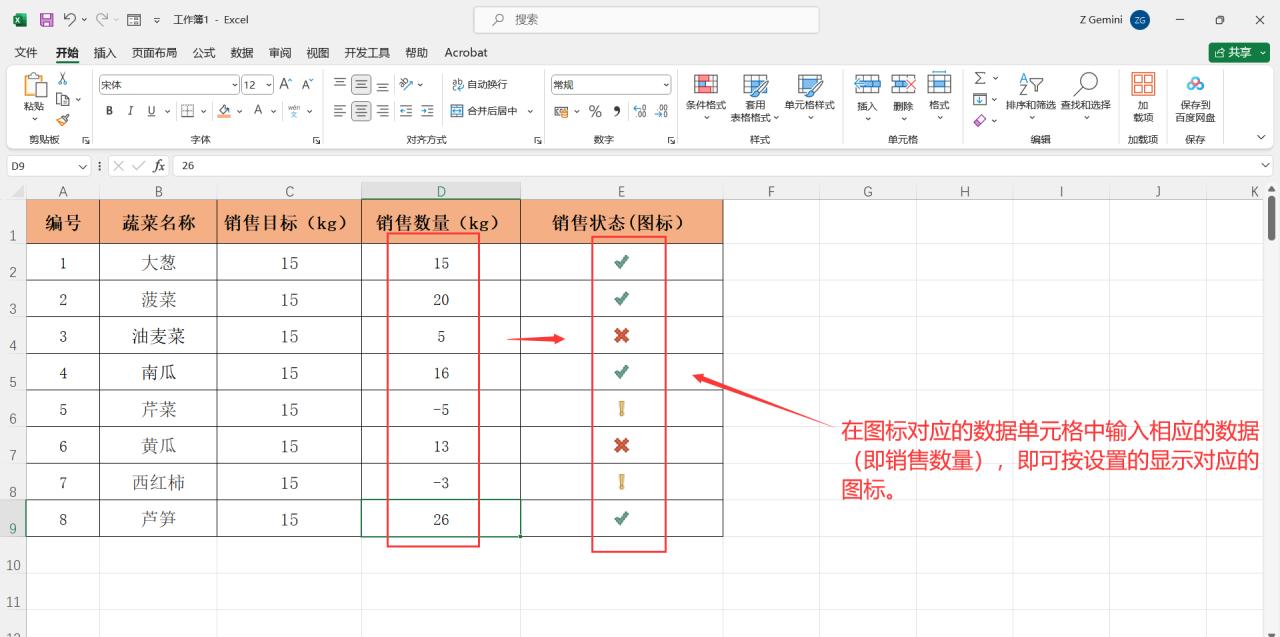Open the 常规 number format dropdown
The width and height of the screenshot is (1280, 637).
tap(665, 85)
